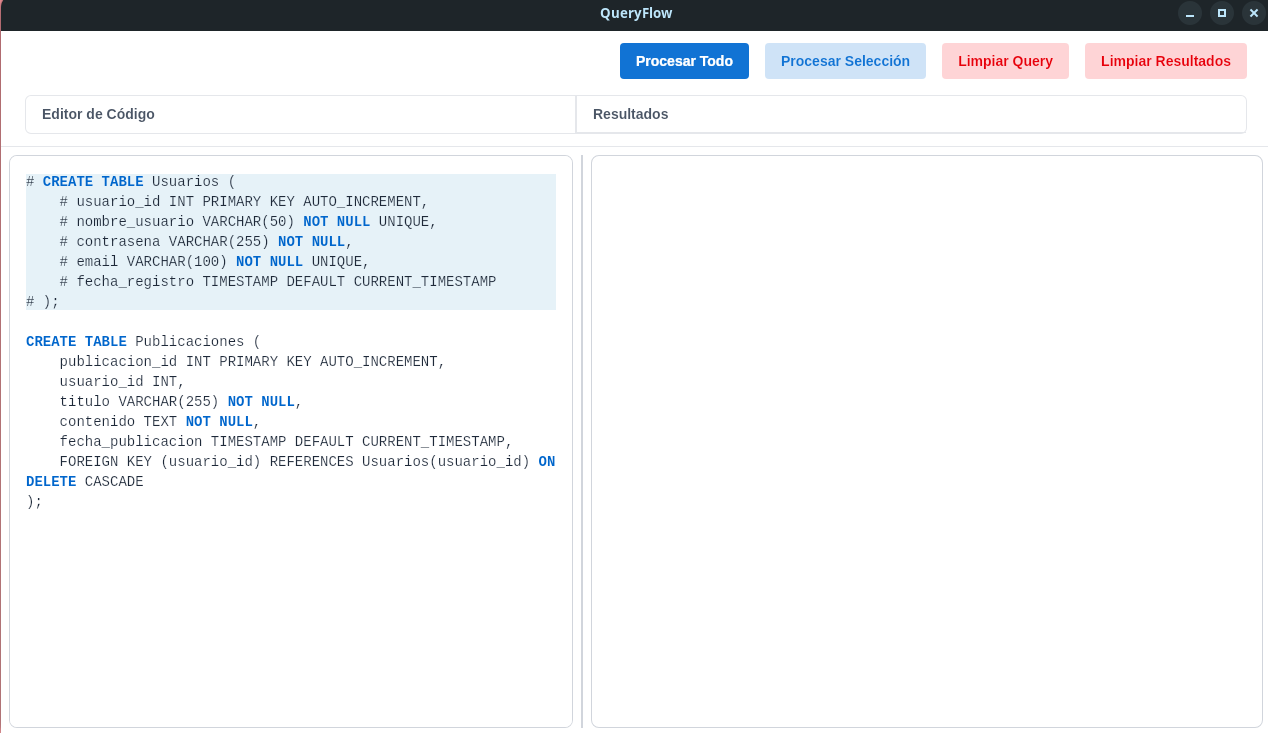1268x733 pixels.
Task: Place cursor on commented CREATE TABLE Usuarios line
Action: pyautogui.click(x=131, y=182)
